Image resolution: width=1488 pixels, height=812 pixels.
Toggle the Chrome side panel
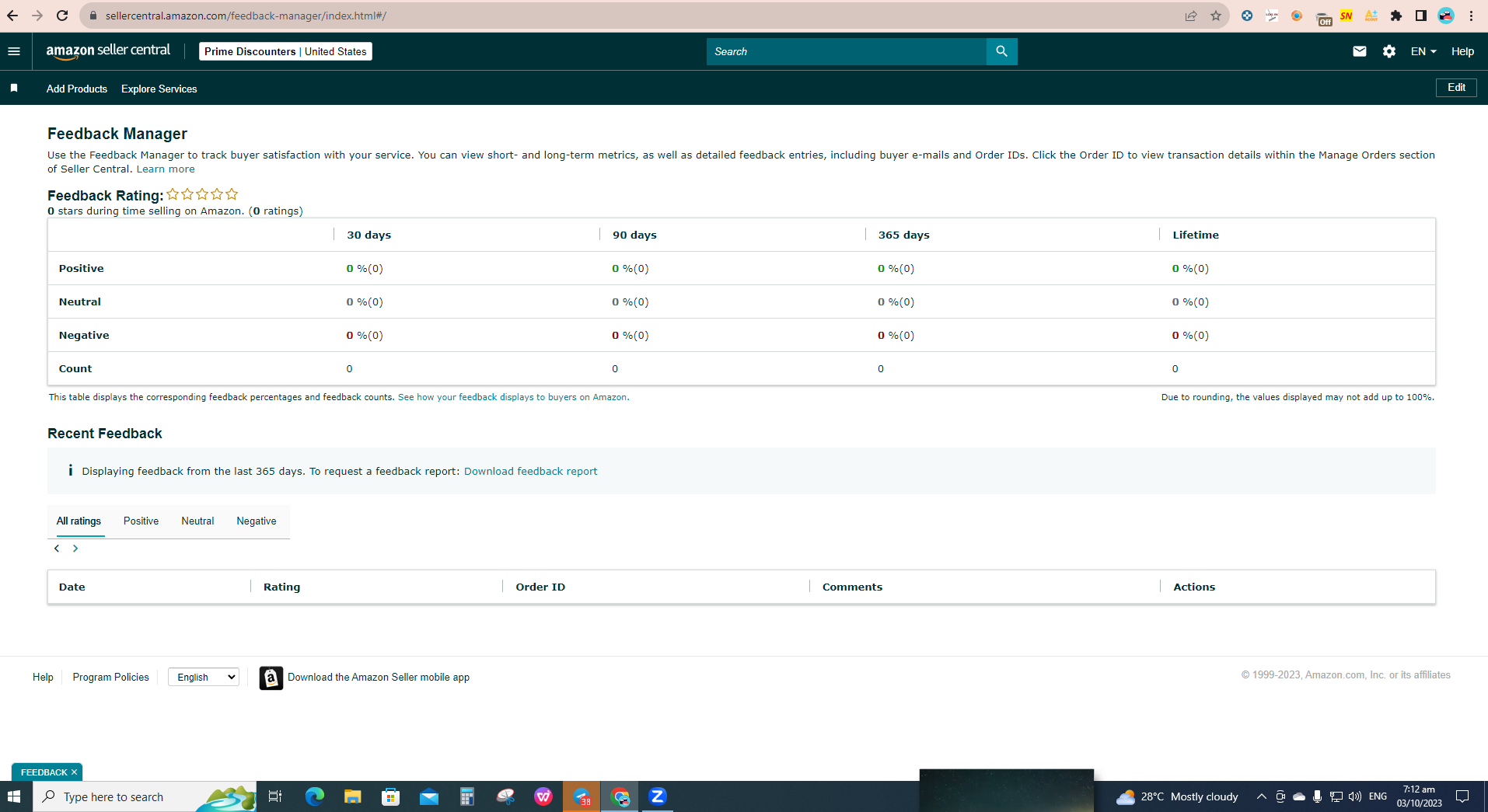pos(1421,16)
